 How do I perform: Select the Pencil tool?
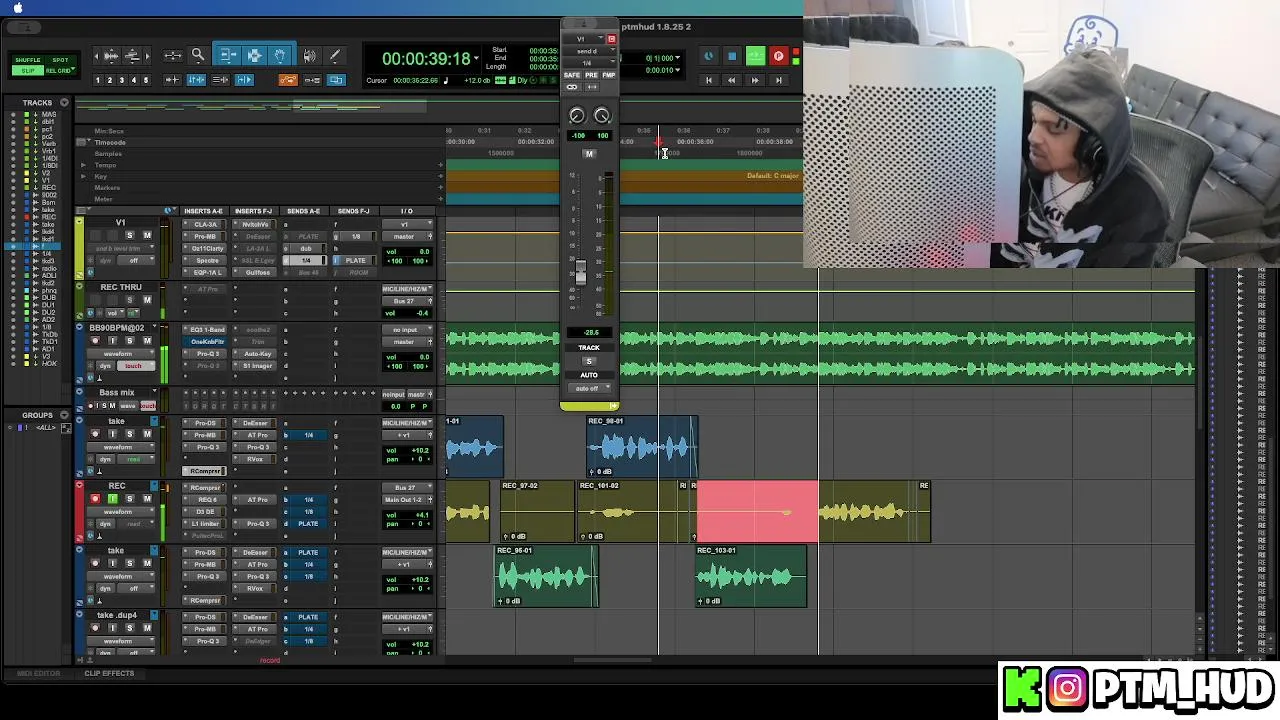point(335,56)
